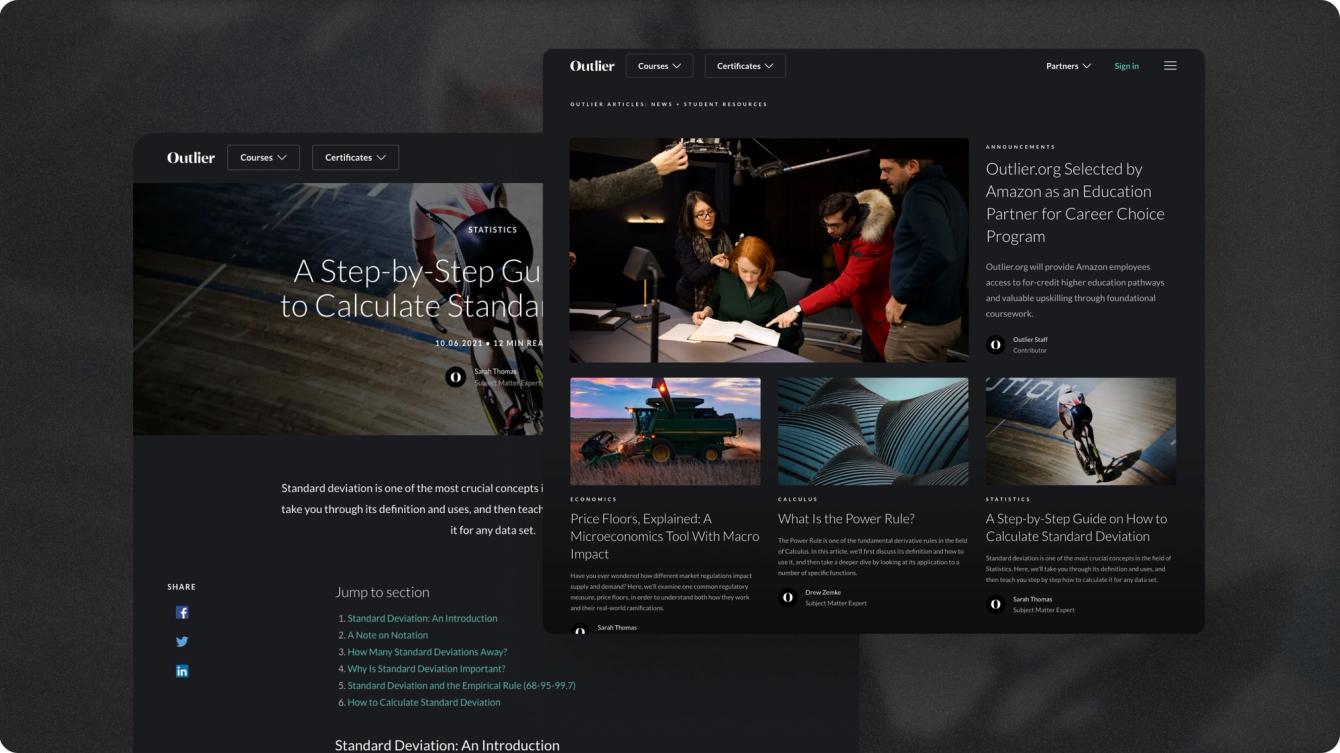Expand Courses dropdown in the Standard Deviation window
Image resolution: width=1340 pixels, height=753 pixels.
263,158
